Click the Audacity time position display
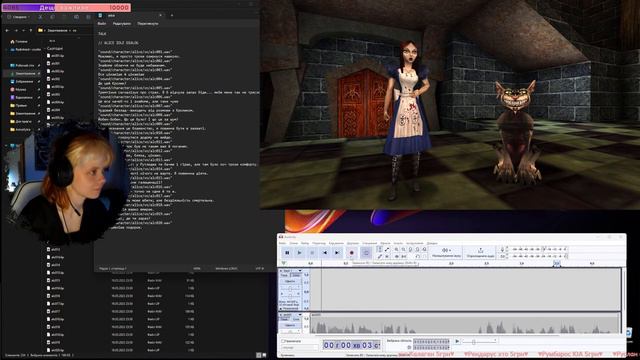 351,345
